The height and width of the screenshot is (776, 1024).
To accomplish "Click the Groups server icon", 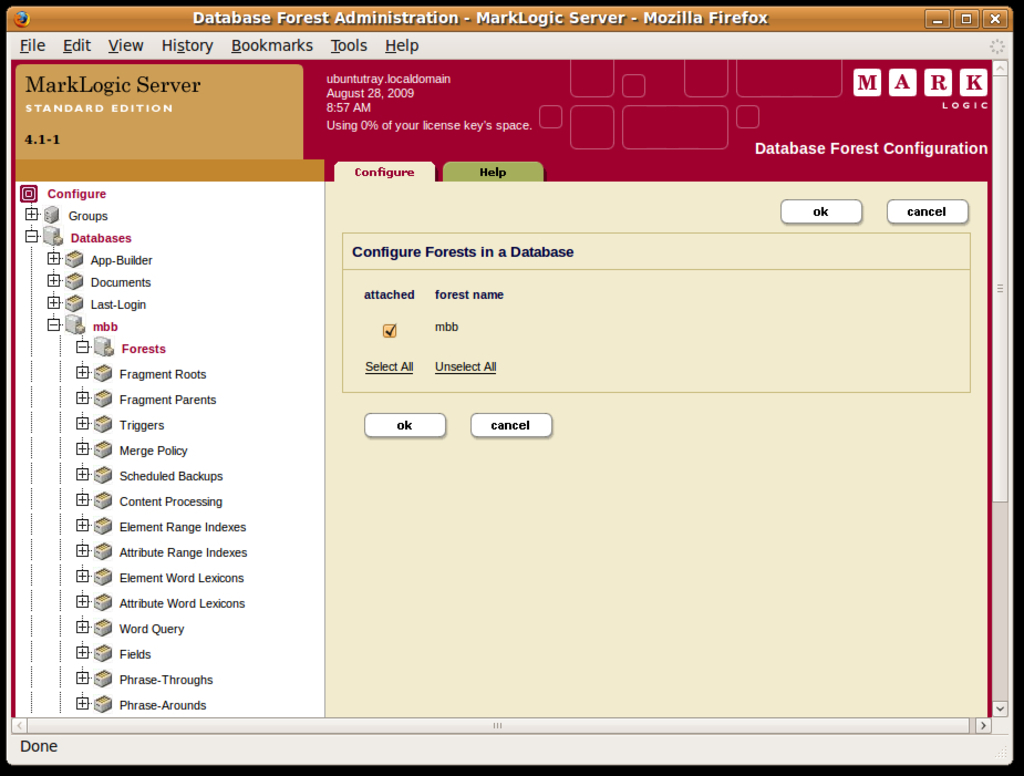I will (52, 216).
